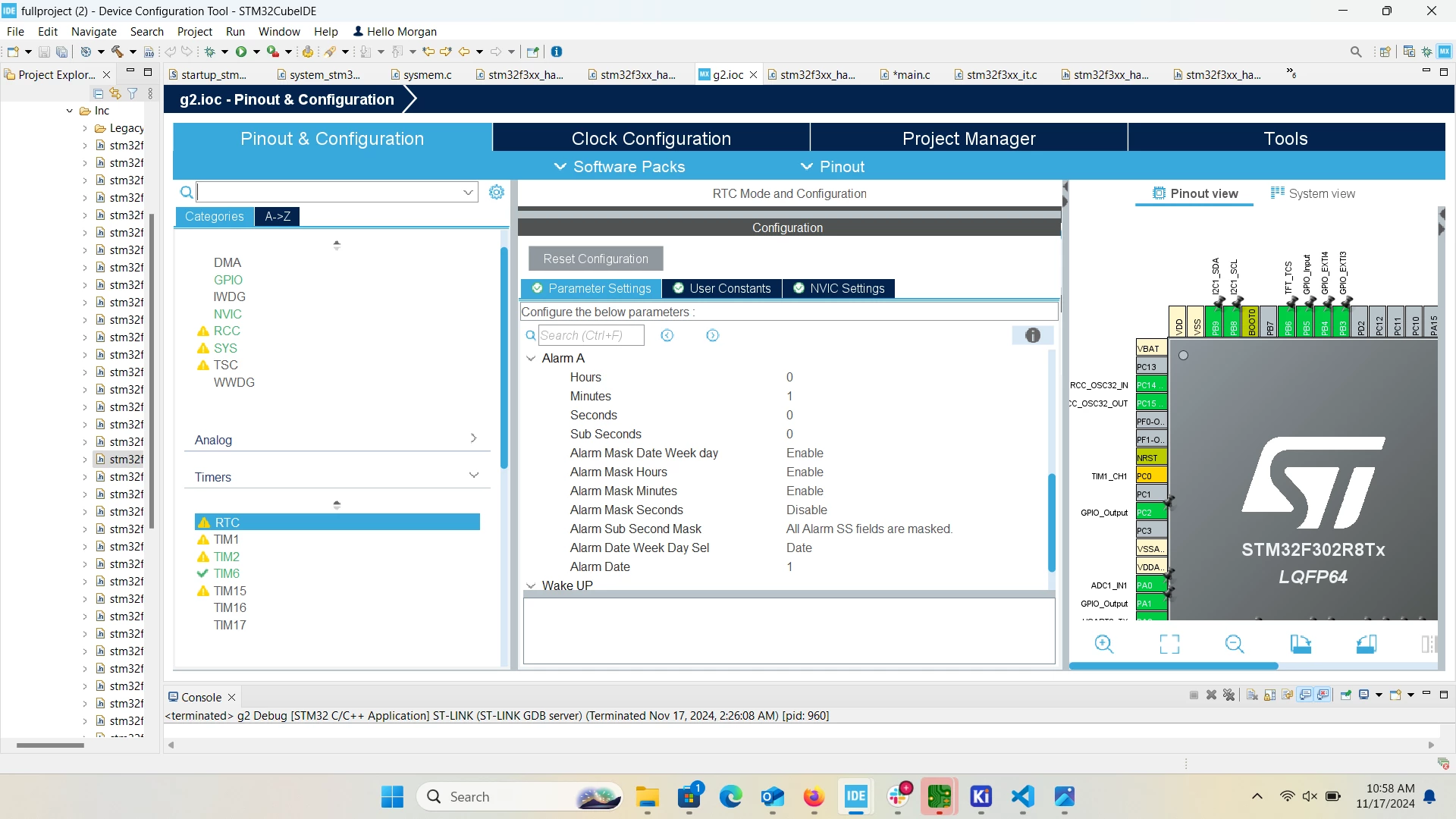
Task: Zoom out of the pinout view
Action: (x=1235, y=644)
